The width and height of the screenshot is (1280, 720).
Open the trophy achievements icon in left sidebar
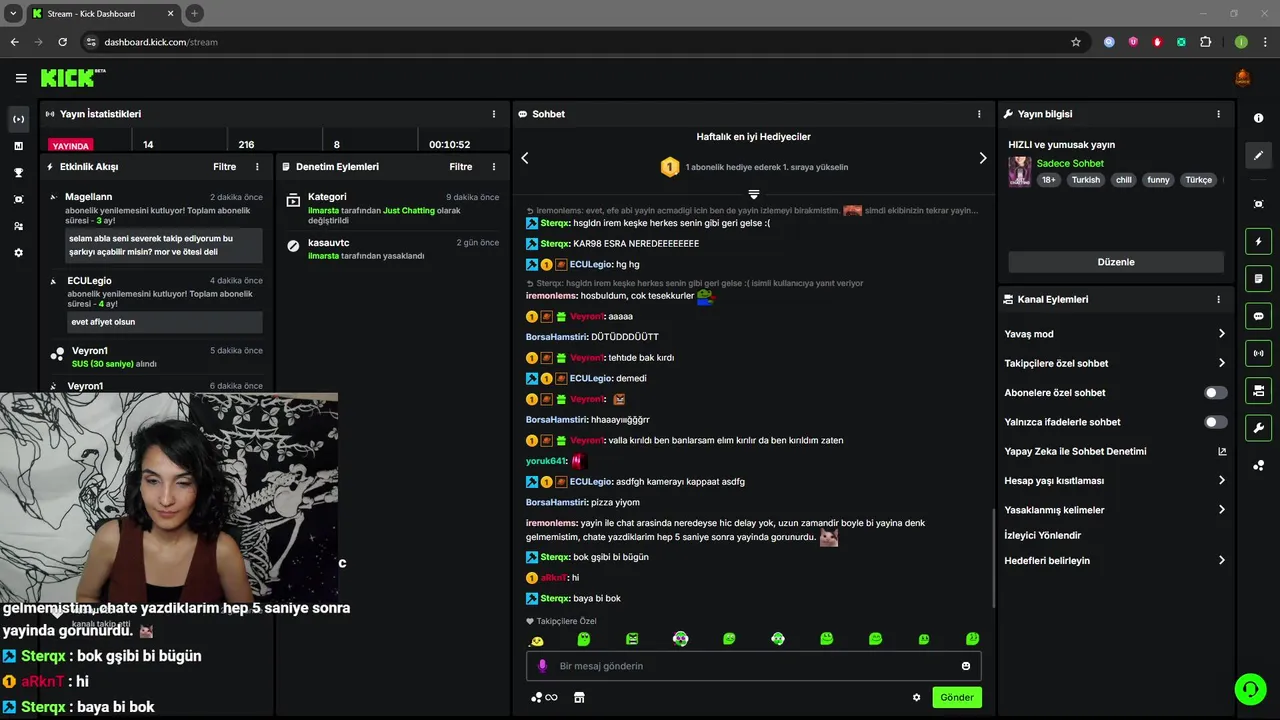pos(18,172)
